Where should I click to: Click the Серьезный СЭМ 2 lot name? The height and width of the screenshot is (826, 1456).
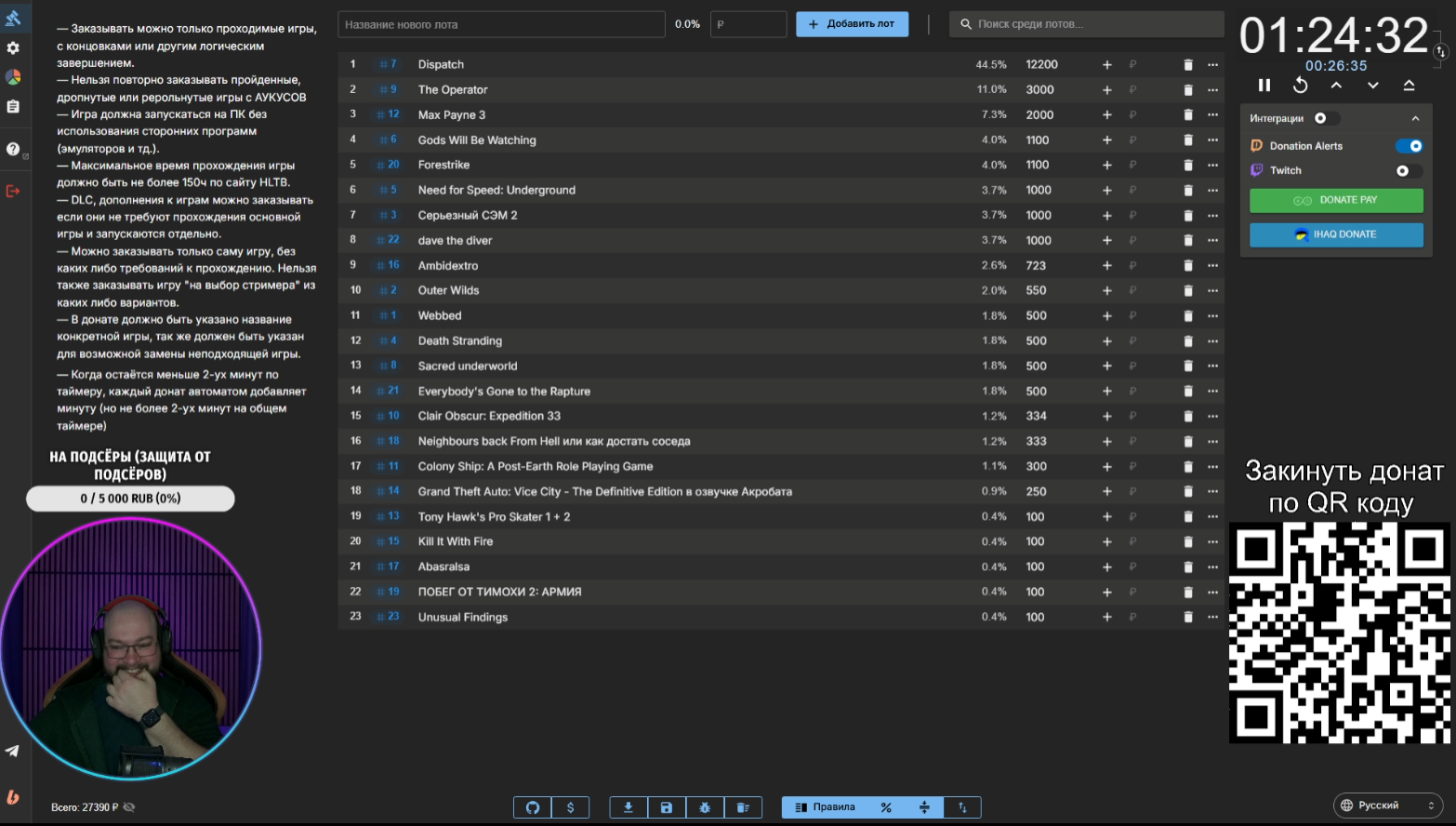point(468,216)
